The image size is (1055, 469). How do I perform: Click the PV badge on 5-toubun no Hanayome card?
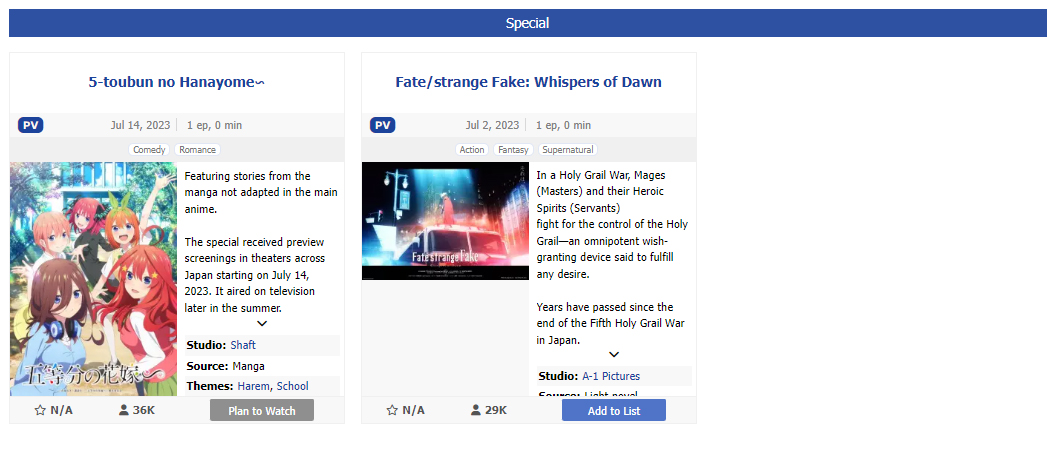30,125
